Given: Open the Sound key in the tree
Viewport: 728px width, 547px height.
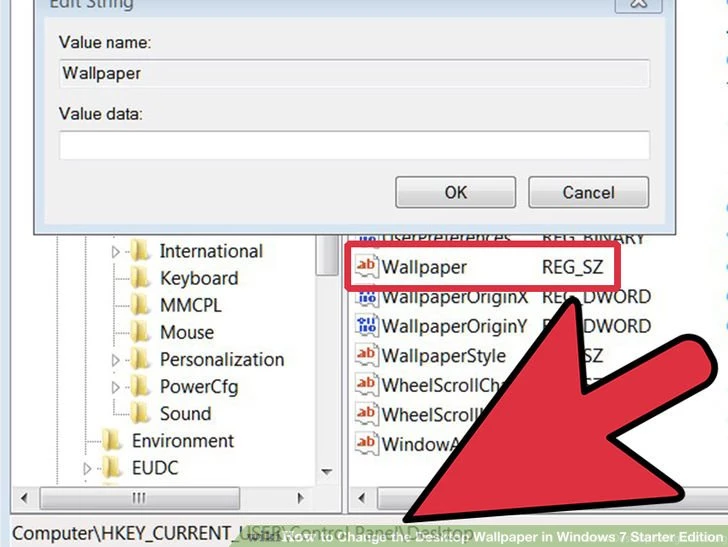Looking at the screenshot, I should click(x=186, y=414).
